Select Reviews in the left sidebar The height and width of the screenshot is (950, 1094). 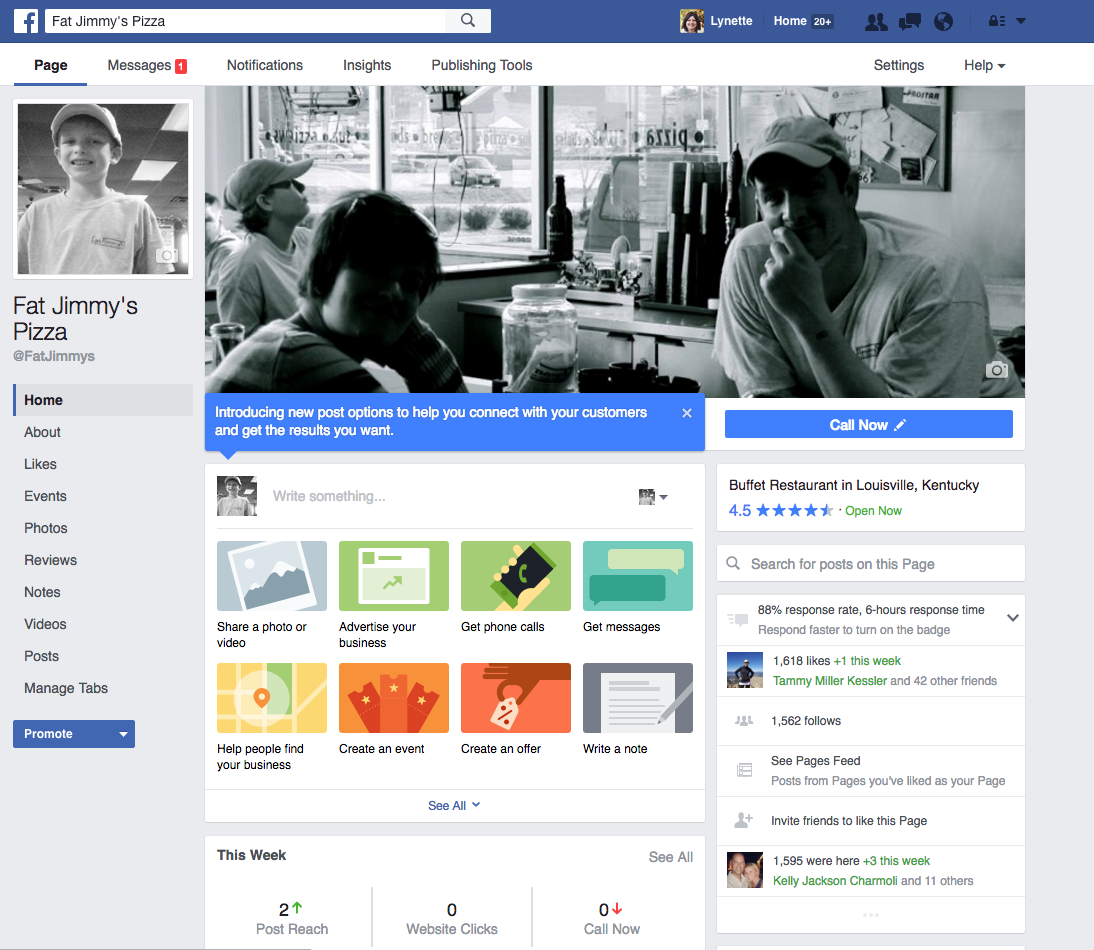50,561
